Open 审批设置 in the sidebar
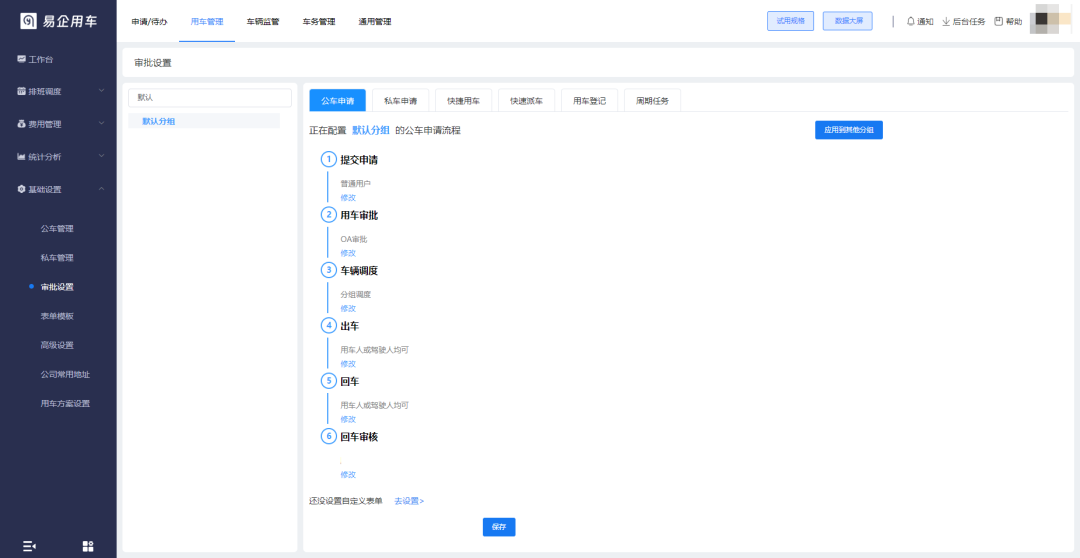The width and height of the screenshot is (1080, 558). 57,287
